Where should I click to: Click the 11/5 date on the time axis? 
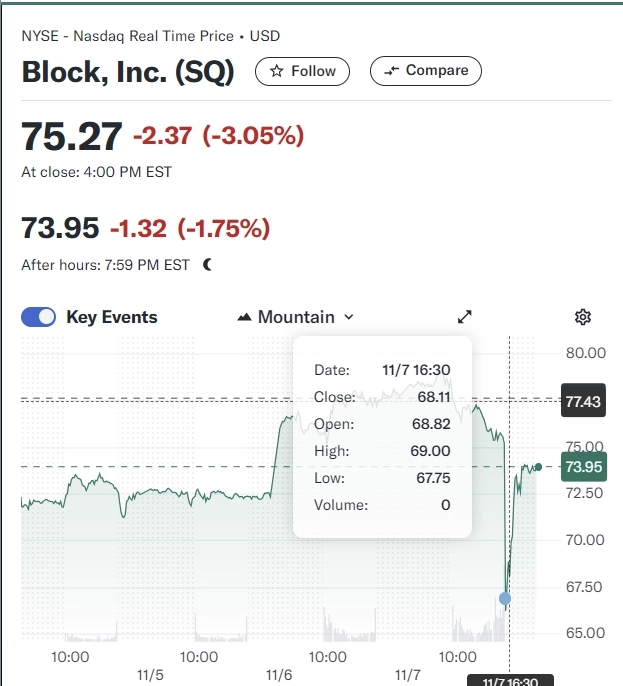click(149, 676)
